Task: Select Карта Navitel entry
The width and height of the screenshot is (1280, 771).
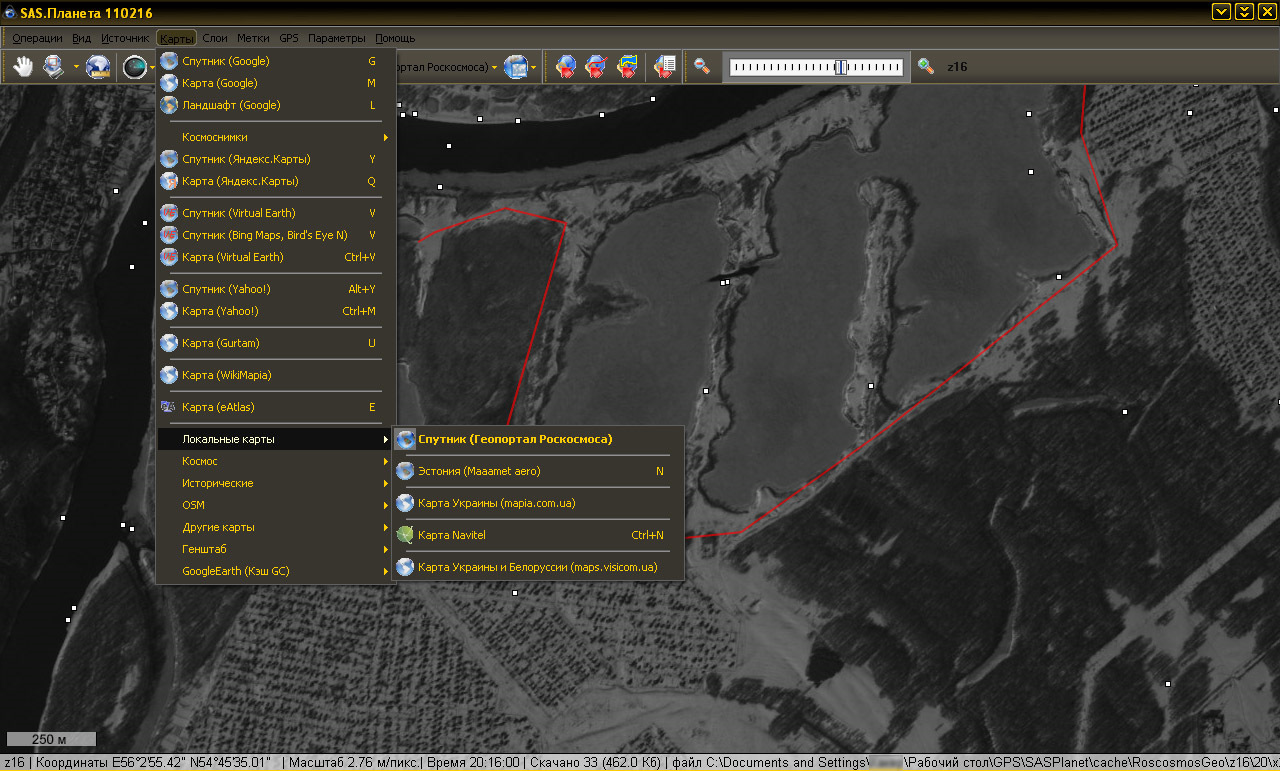Action: pyautogui.click(x=538, y=535)
